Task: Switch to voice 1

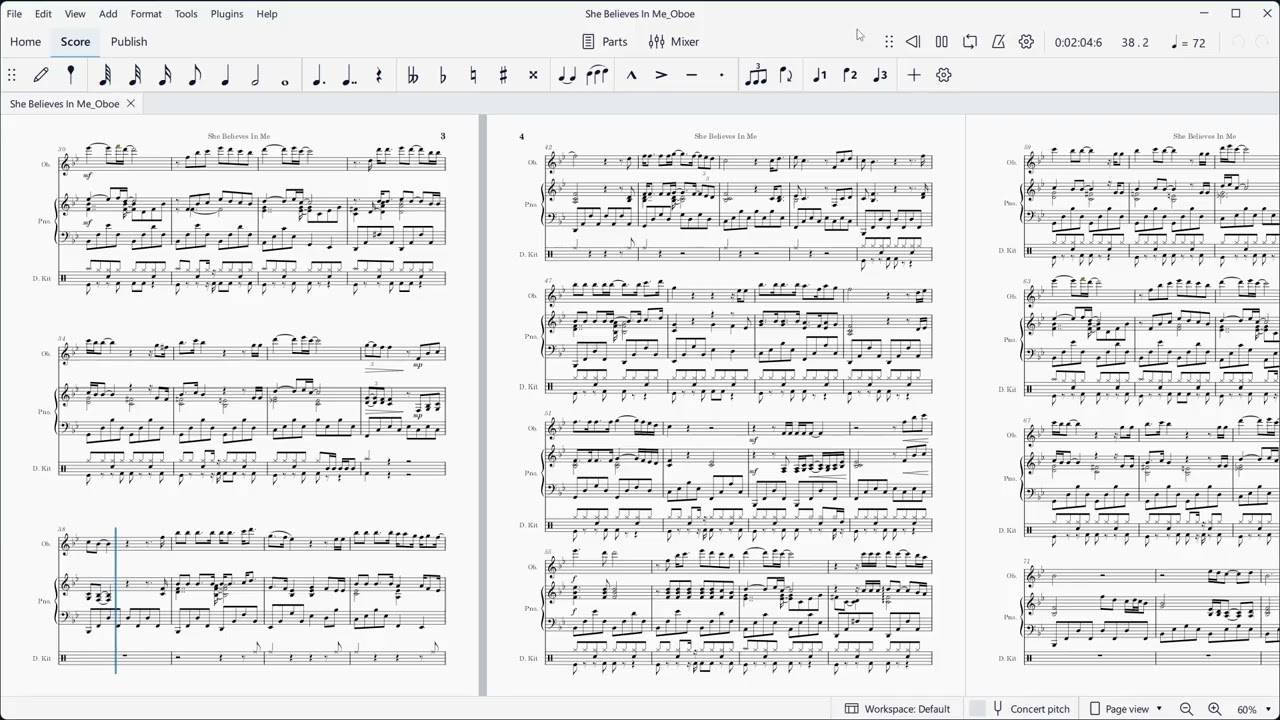Action: point(820,75)
